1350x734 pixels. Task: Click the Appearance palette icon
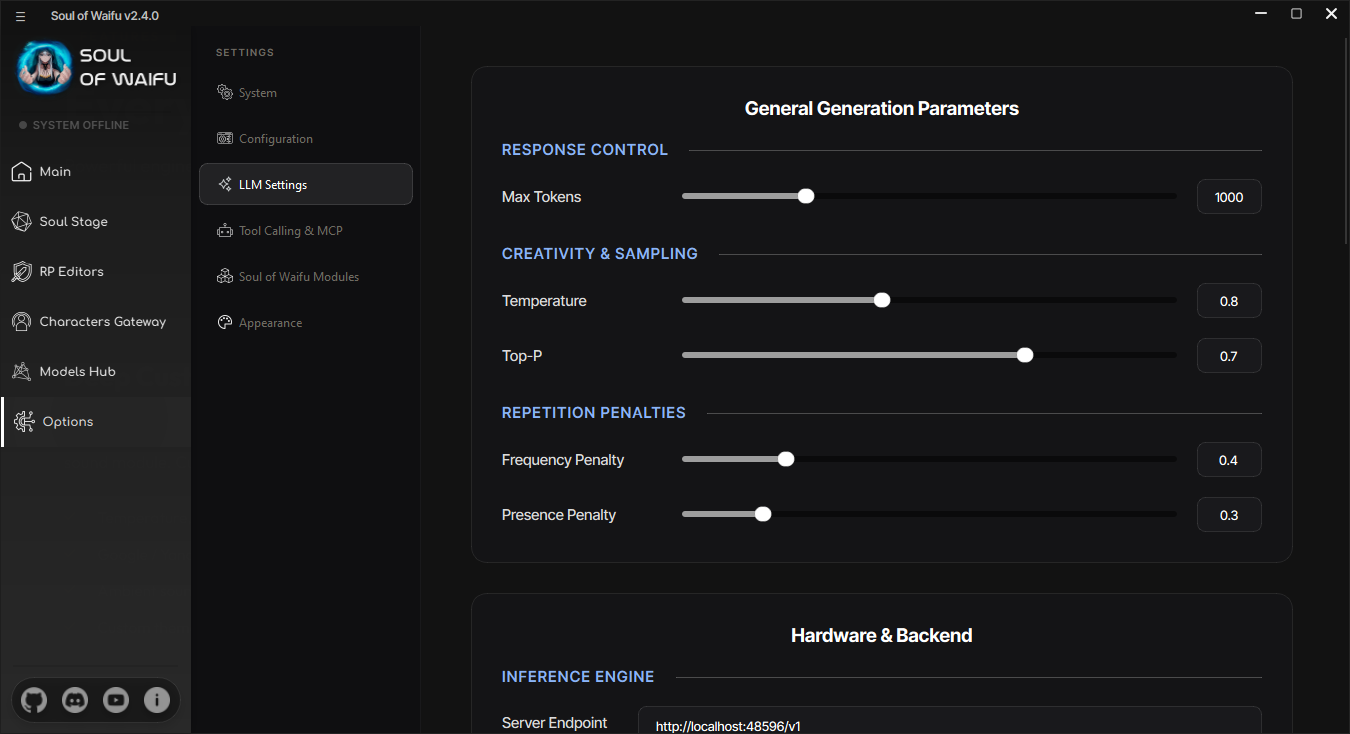(x=225, y=323)
